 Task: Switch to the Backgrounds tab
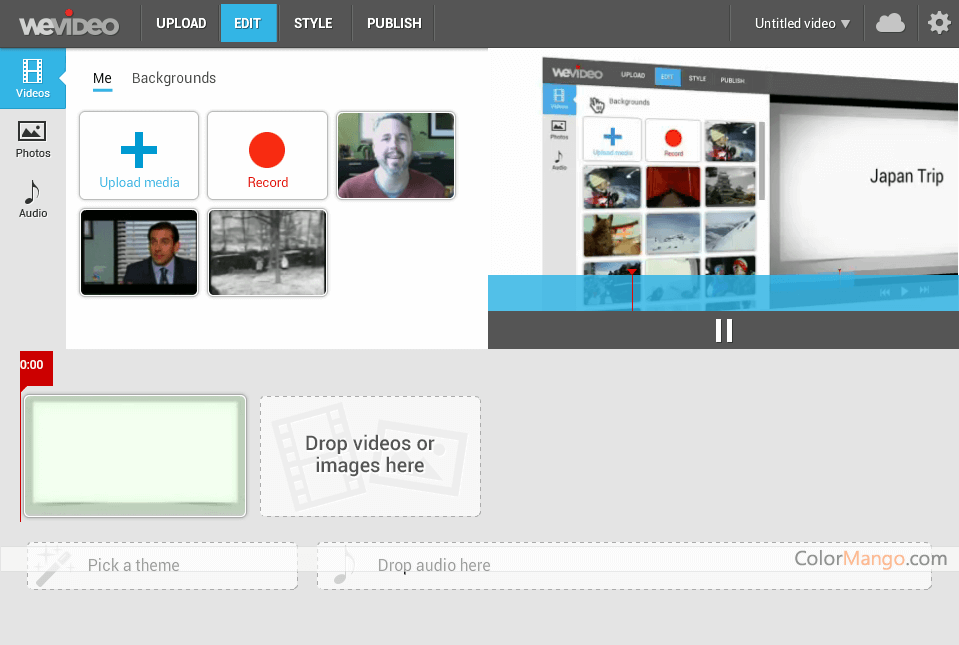pos(174,78)
